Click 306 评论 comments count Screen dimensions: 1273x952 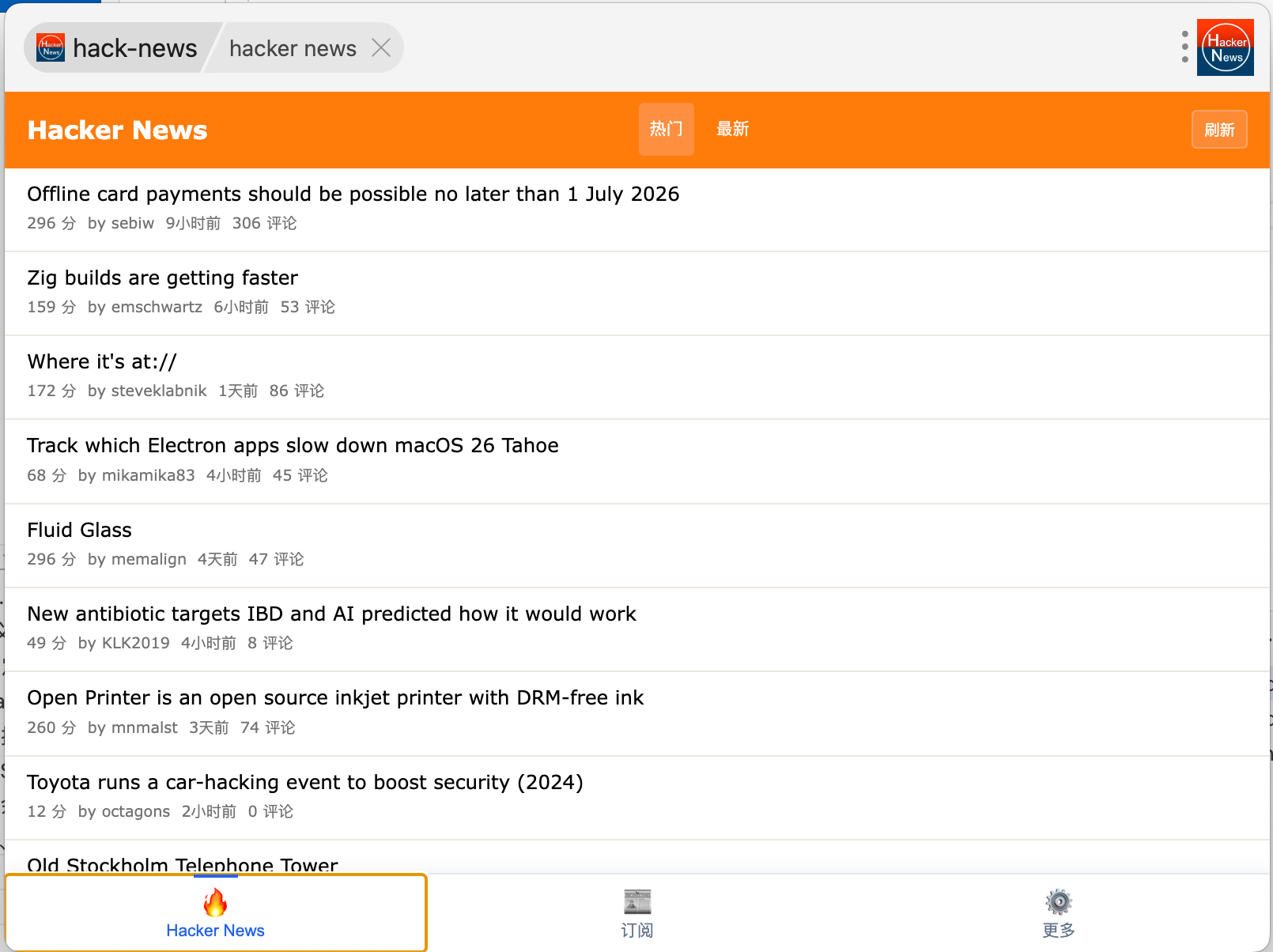(265, 224)
